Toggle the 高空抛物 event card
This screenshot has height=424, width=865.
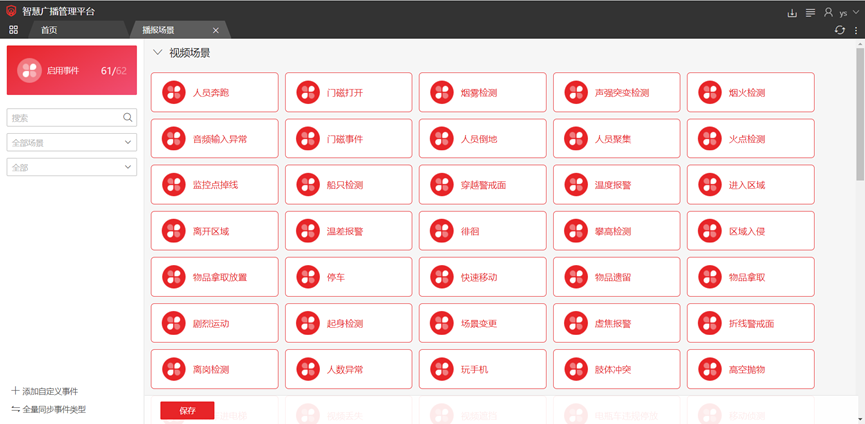click(x=750, y=369)
